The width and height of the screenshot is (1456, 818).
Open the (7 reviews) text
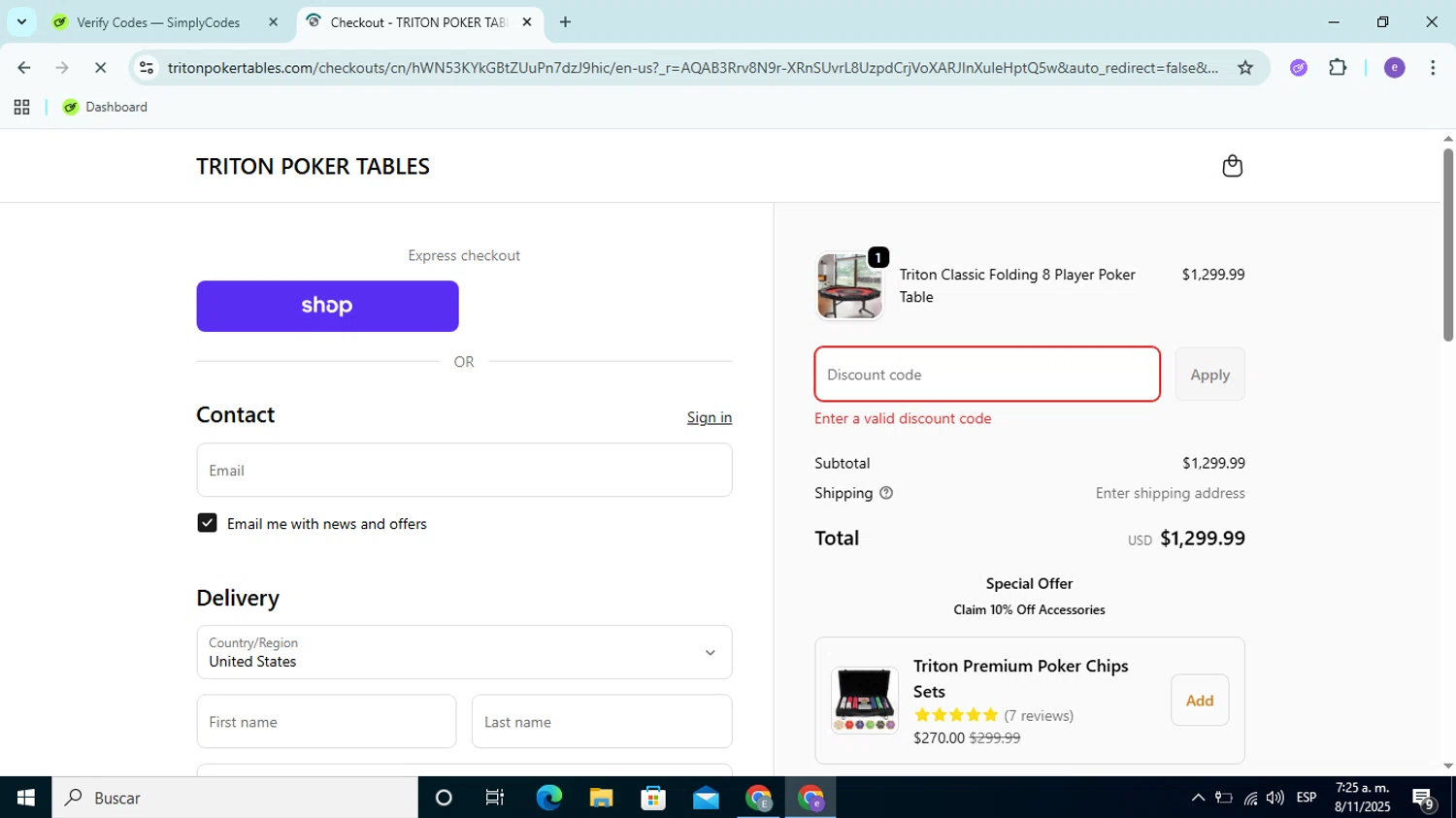[x=1039, y=716]
